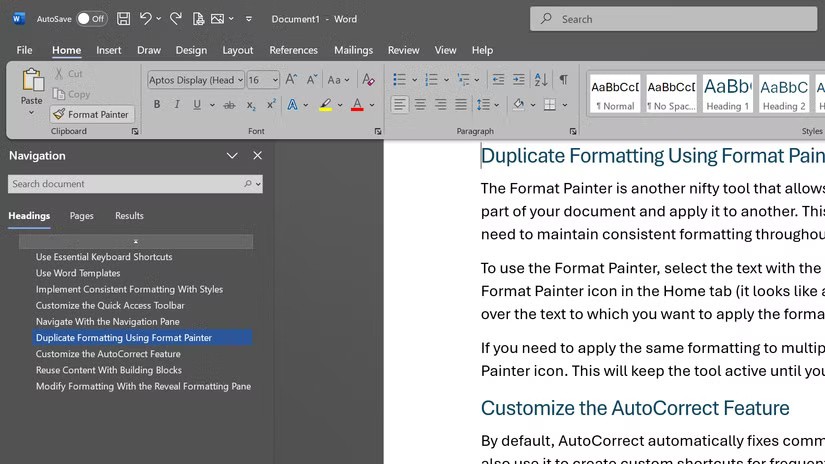Show paragraph marks with the pilcrow icon
The height and width of the screenshot is (464, 825).
[563, 80]
